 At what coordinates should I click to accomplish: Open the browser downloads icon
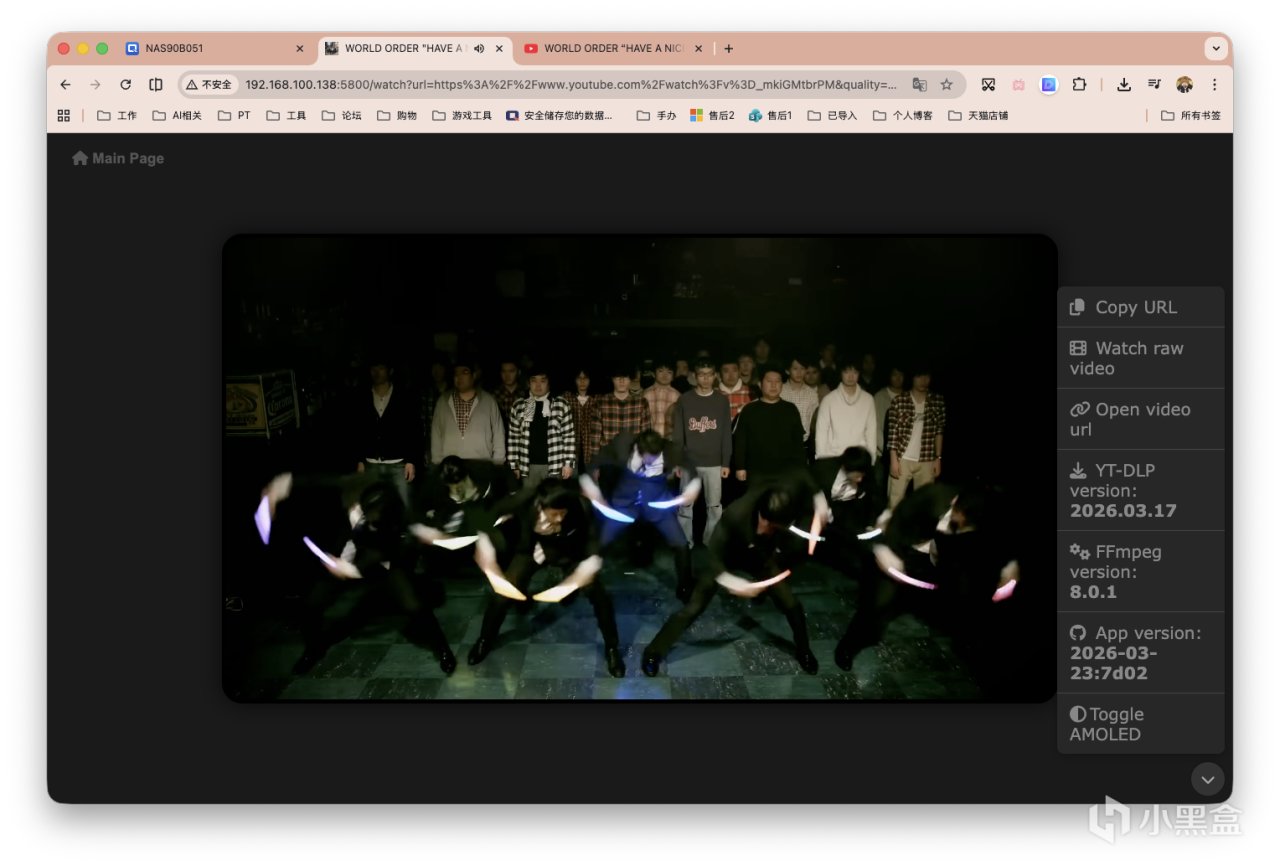pos(1124,85)
